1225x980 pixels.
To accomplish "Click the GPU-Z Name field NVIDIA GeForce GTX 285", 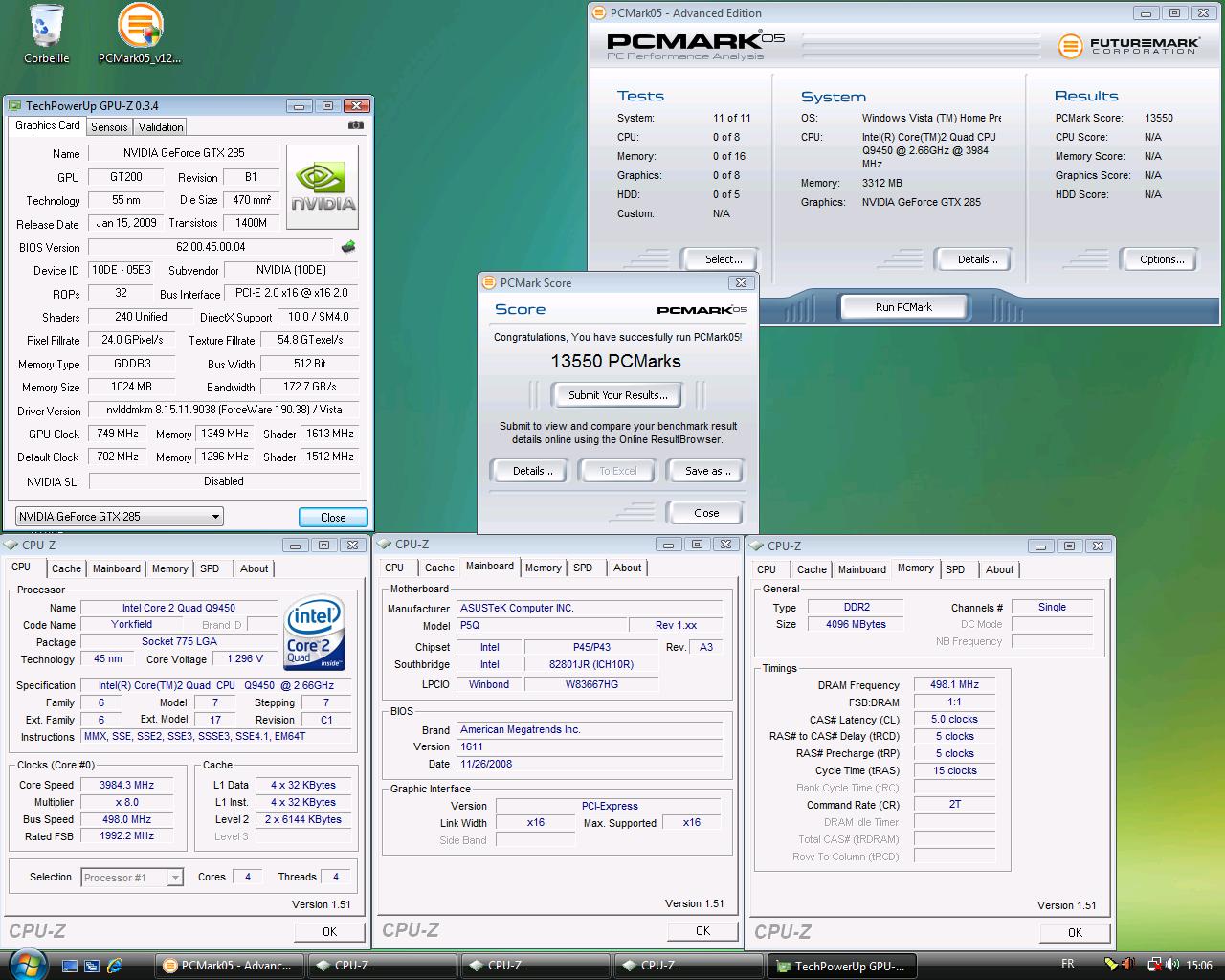I will 184,153.
